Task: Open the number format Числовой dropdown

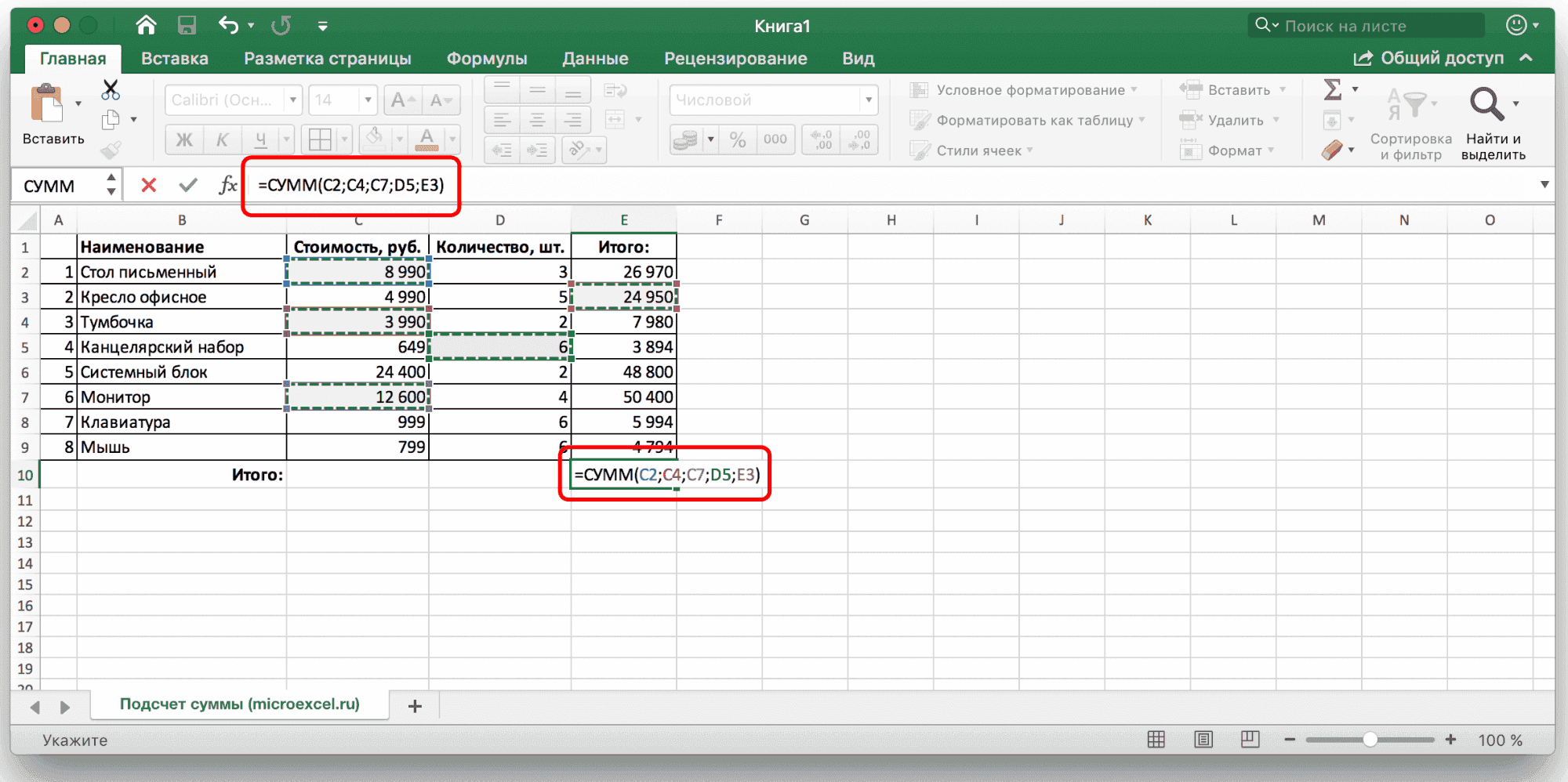Action: [x=868, y=100]
